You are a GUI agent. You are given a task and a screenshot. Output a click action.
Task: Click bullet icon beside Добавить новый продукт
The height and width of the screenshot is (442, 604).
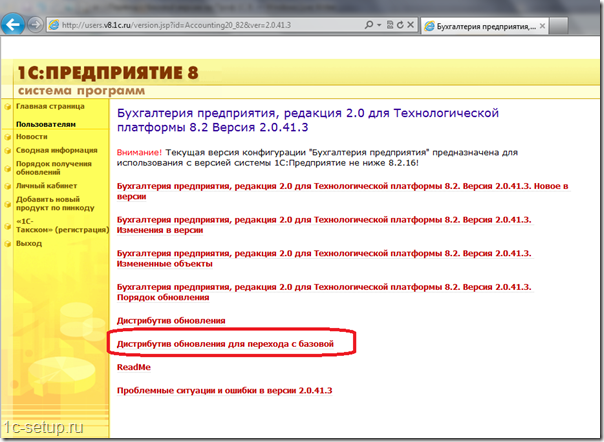(7, 204)
